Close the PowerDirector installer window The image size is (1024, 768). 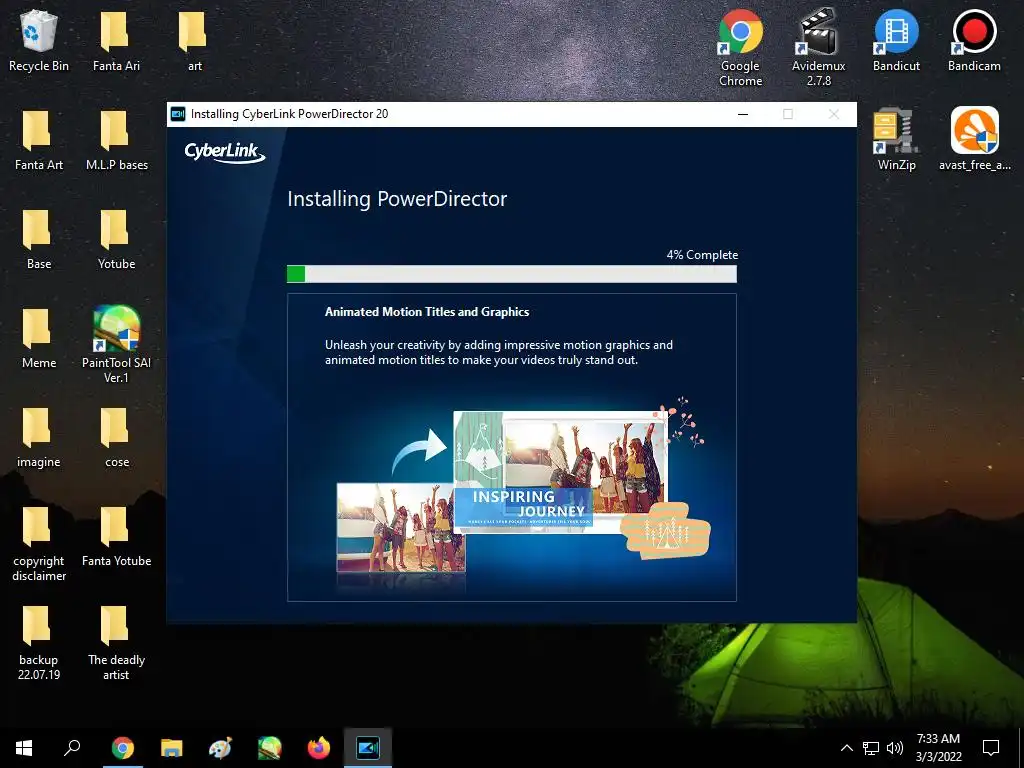834,114
